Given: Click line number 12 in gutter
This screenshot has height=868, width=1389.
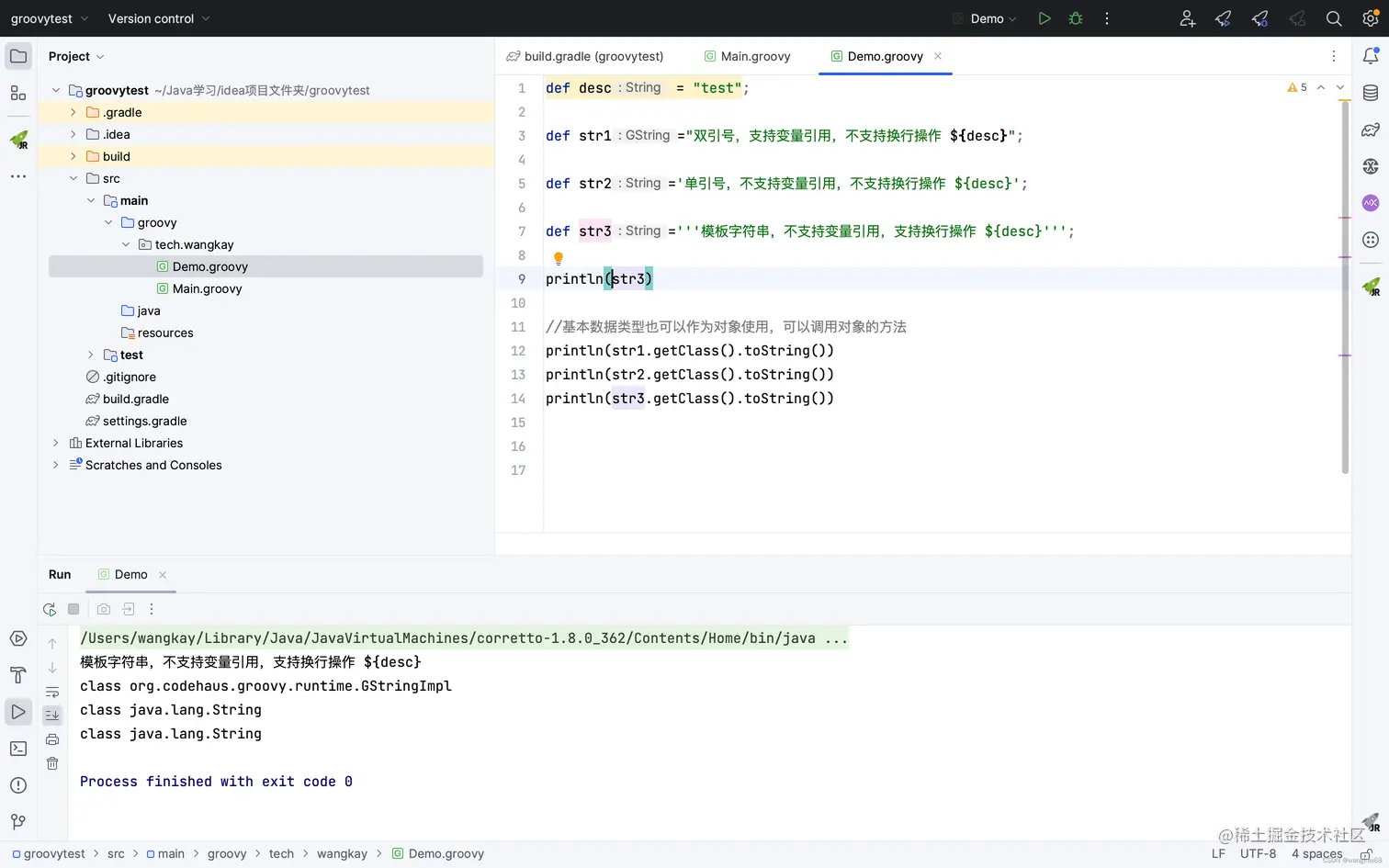Looking at the screenshot, I should pos(518,351).
